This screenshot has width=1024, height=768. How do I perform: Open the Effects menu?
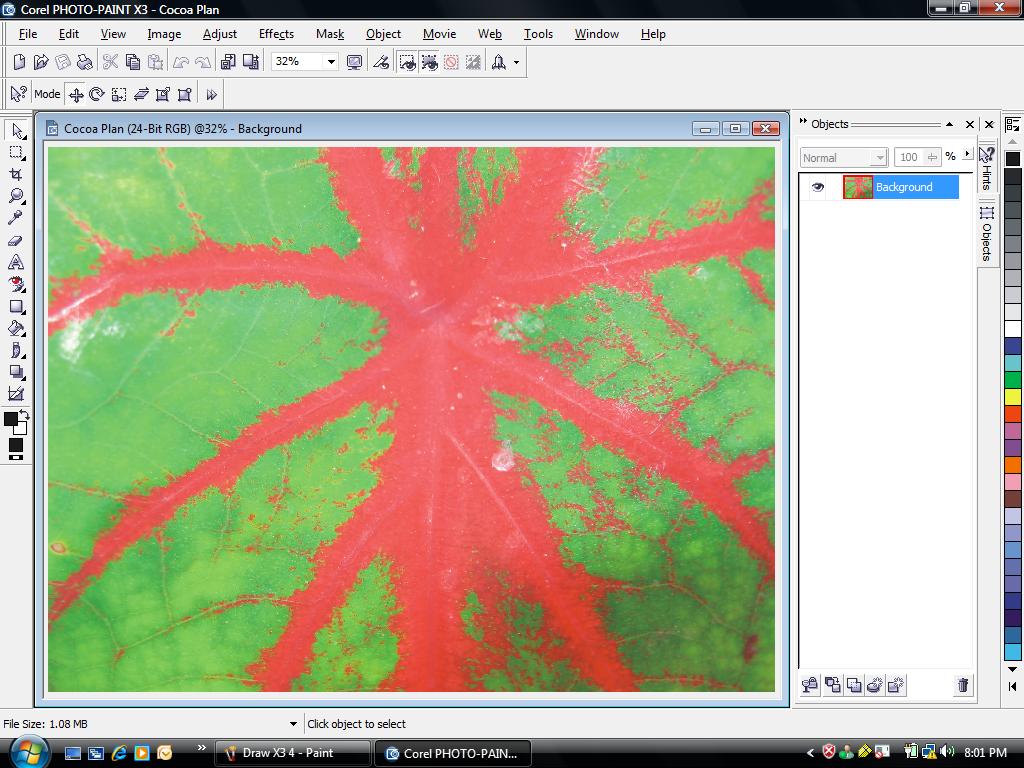click(x=276, y=34)
